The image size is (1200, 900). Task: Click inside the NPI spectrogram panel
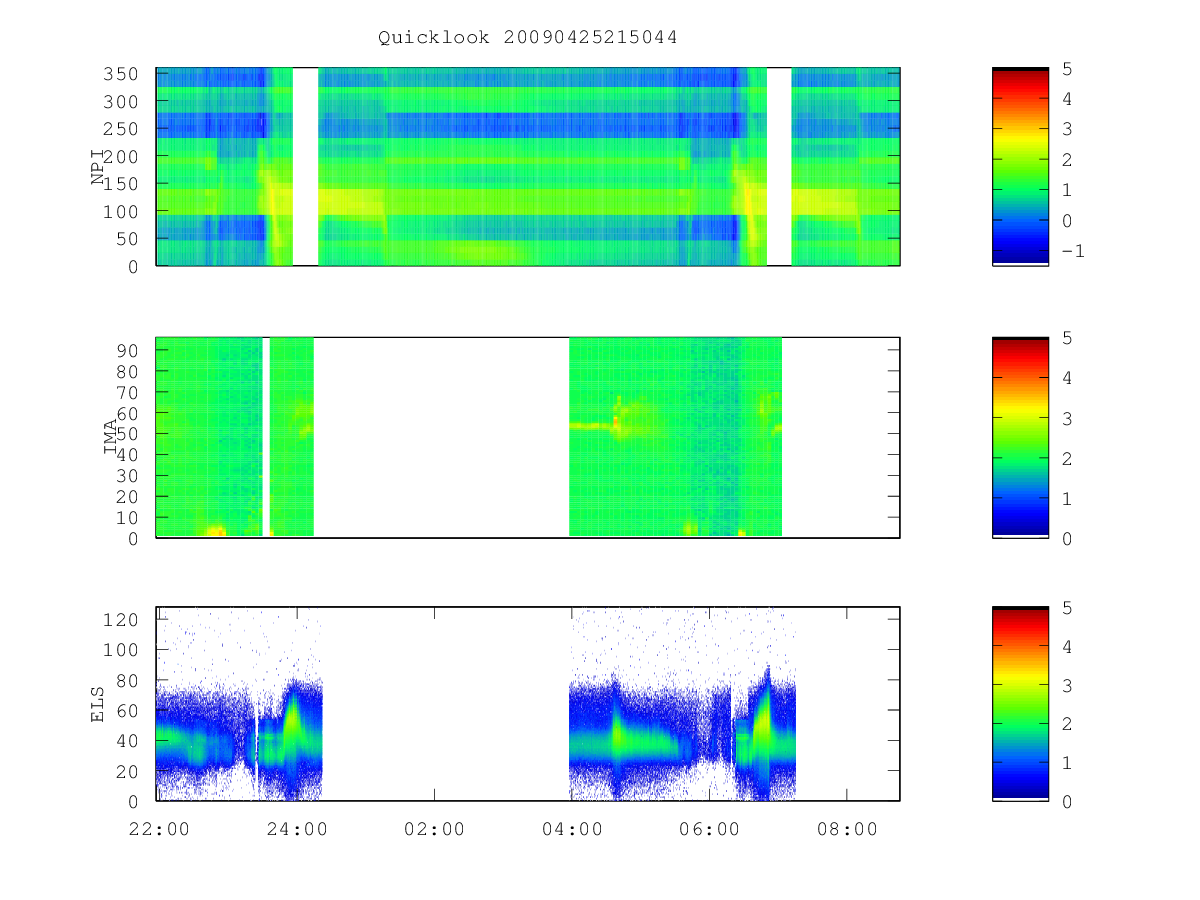[528, 166]
